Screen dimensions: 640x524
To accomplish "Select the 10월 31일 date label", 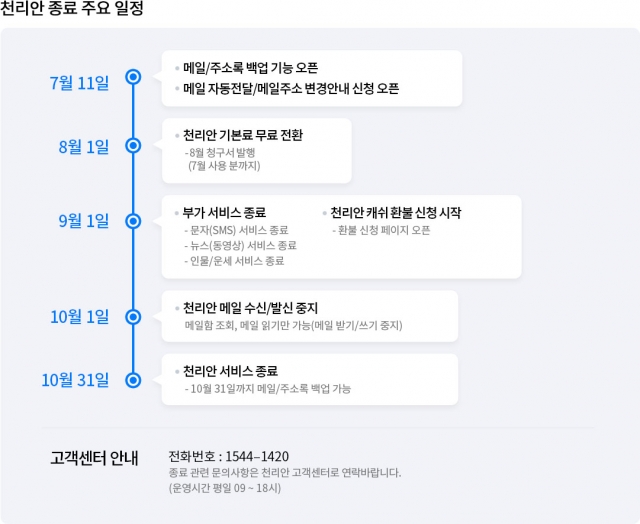I will point(75,380).
